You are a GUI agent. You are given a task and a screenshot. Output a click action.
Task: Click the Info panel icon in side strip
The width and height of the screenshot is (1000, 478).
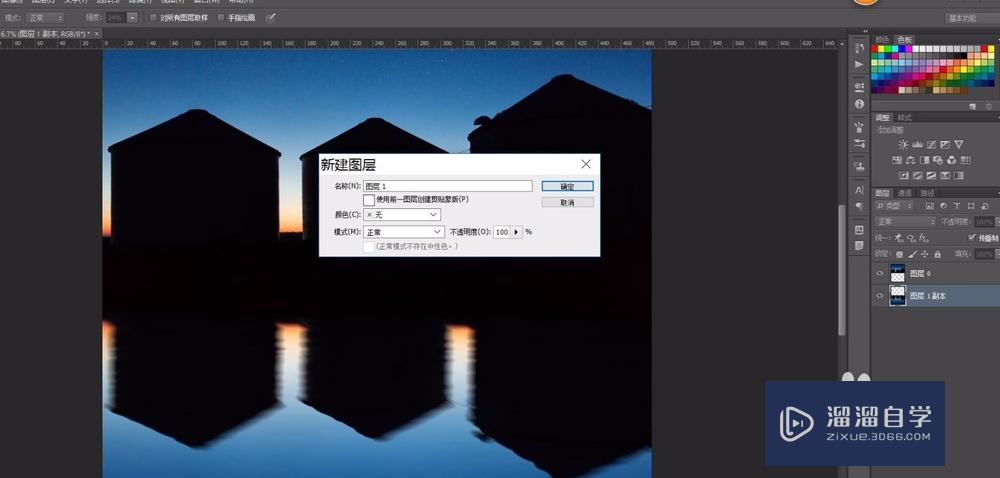pos(859,103)
